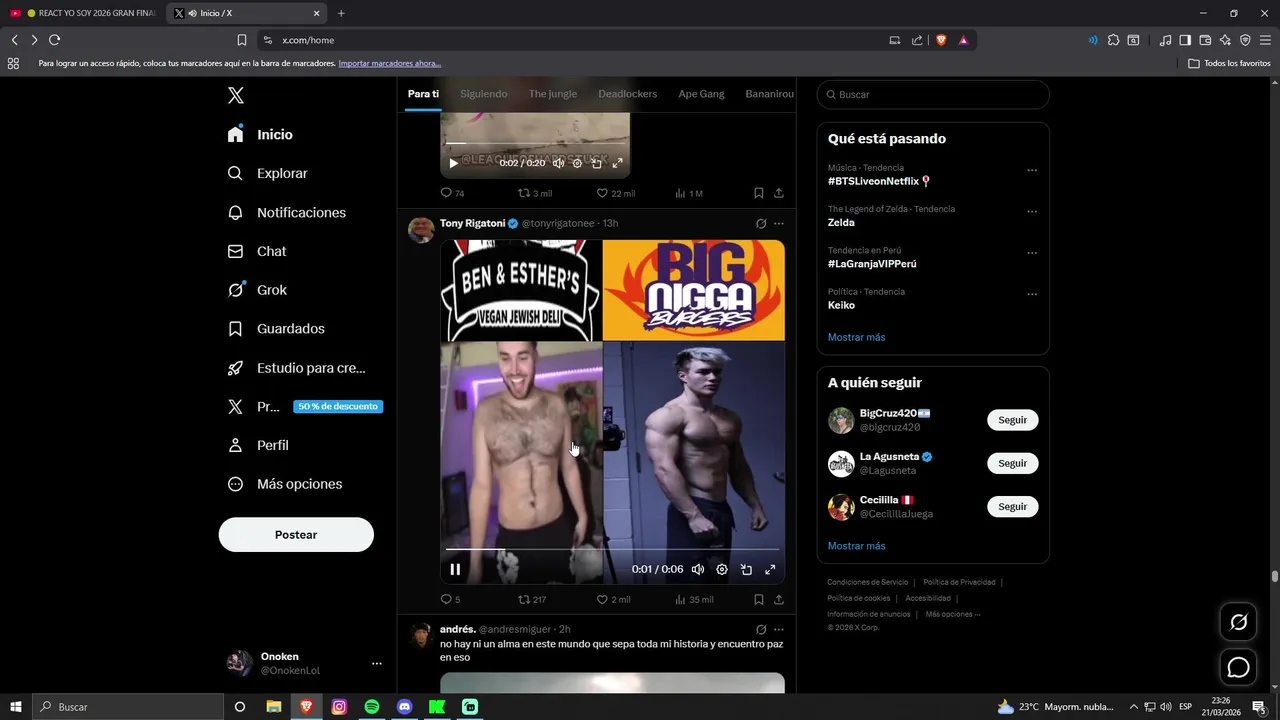Go to Inicio in the sidebar
The height and width of the screenshot is (720, 1280).
coord(260,134)
